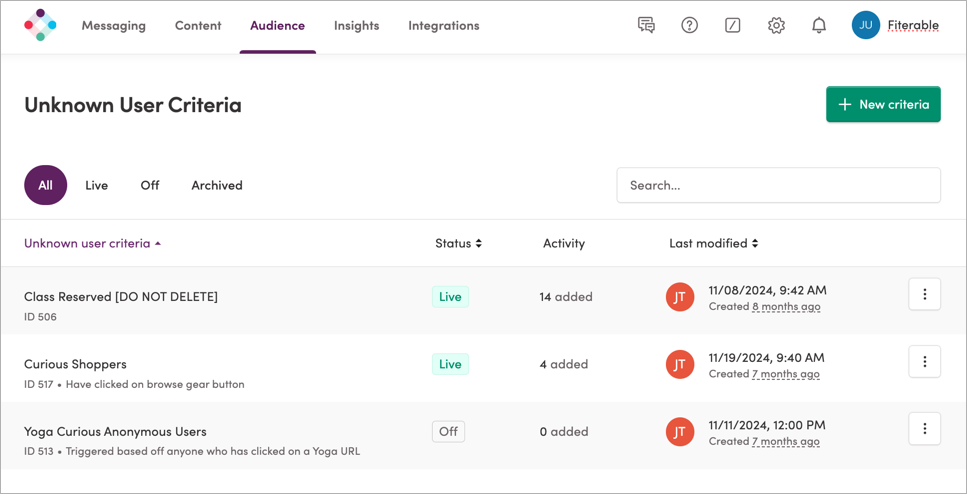Open the Audience menu
This screenshot has width=967, height=494.
[x=278, y=26]
